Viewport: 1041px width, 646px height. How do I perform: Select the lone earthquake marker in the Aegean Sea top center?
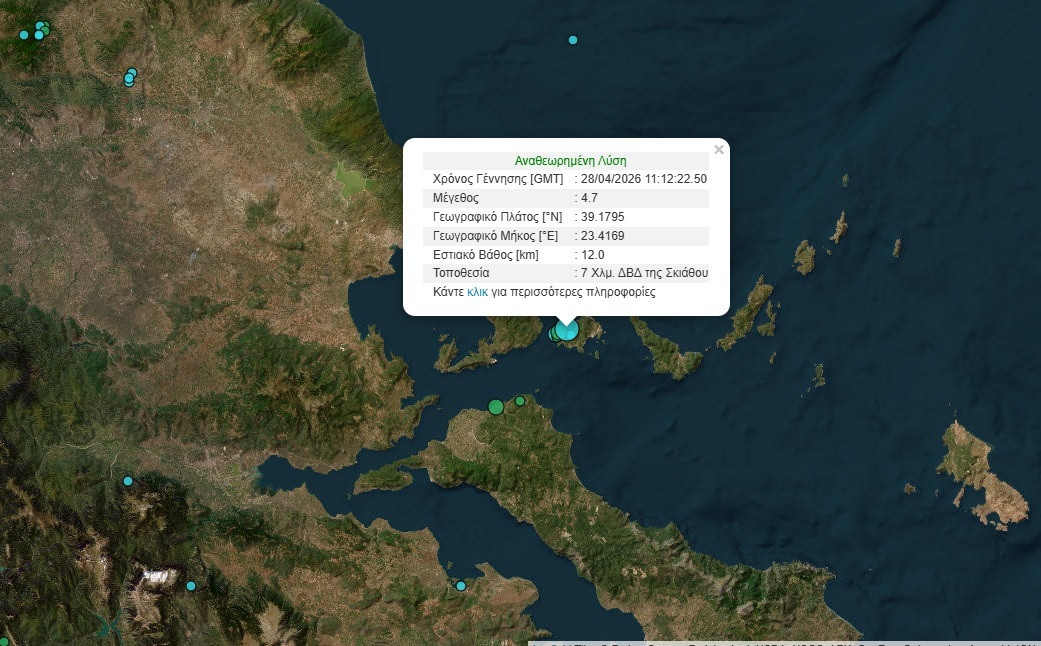[572, 40]
